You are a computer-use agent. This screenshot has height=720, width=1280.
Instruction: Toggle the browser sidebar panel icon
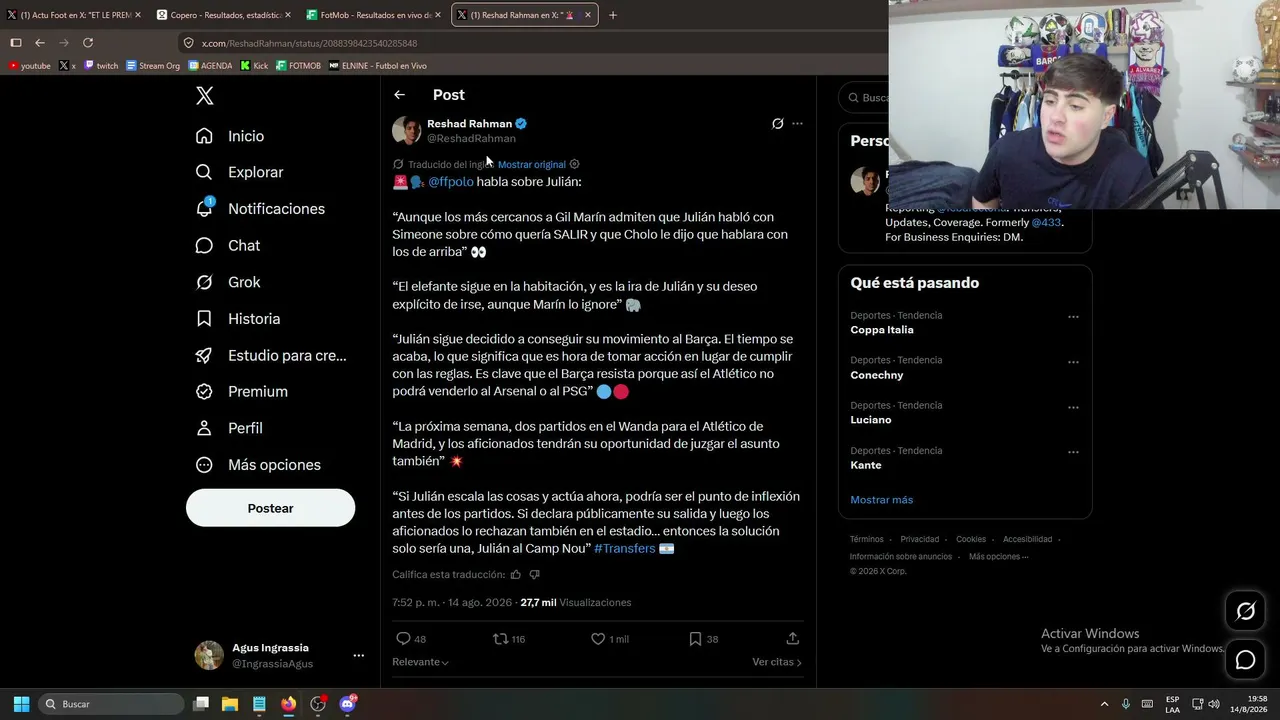[16, 43]
